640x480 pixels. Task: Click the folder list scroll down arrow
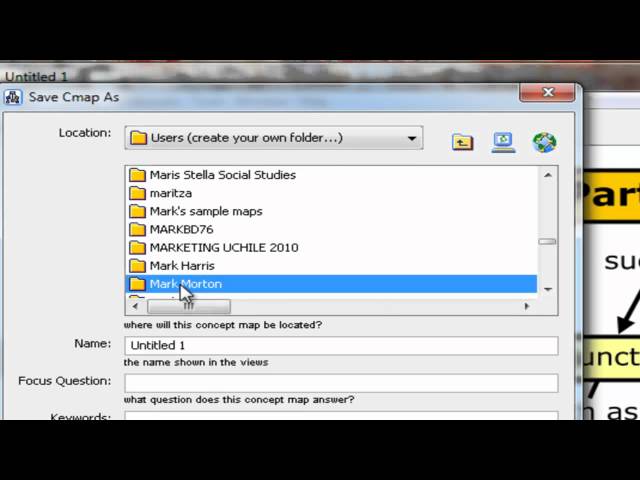click(548, 289)
